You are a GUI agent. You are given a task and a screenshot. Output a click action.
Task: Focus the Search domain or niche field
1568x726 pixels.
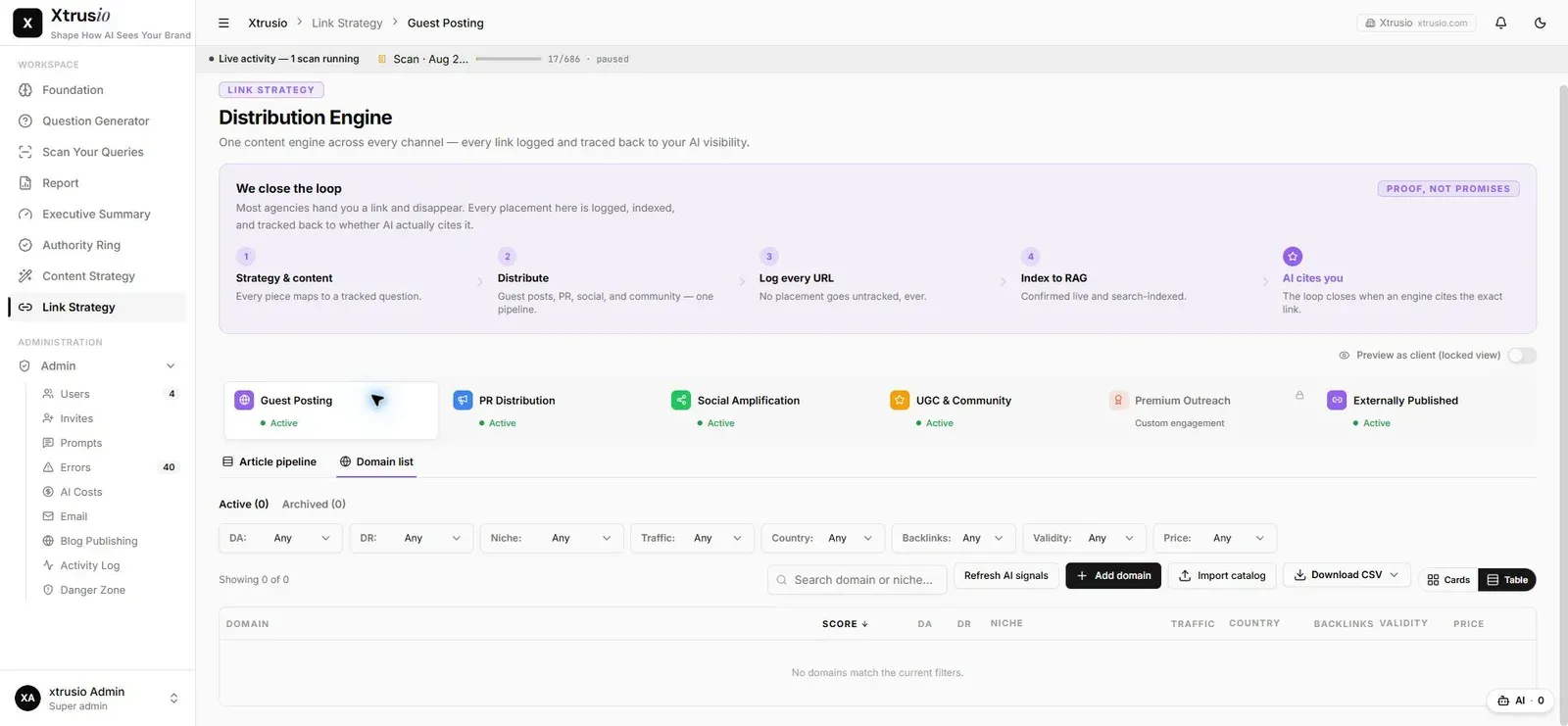[857, 580]
